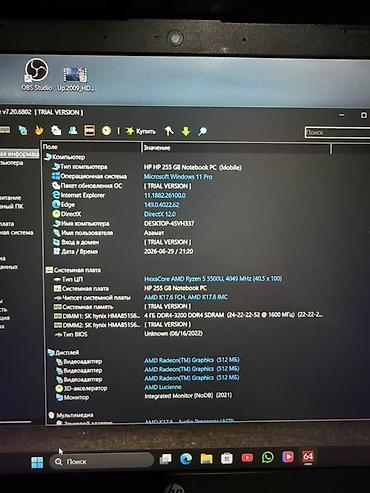Click the red-framed panel icon in toolbar
Screen dimensions: 370x493
89,131
